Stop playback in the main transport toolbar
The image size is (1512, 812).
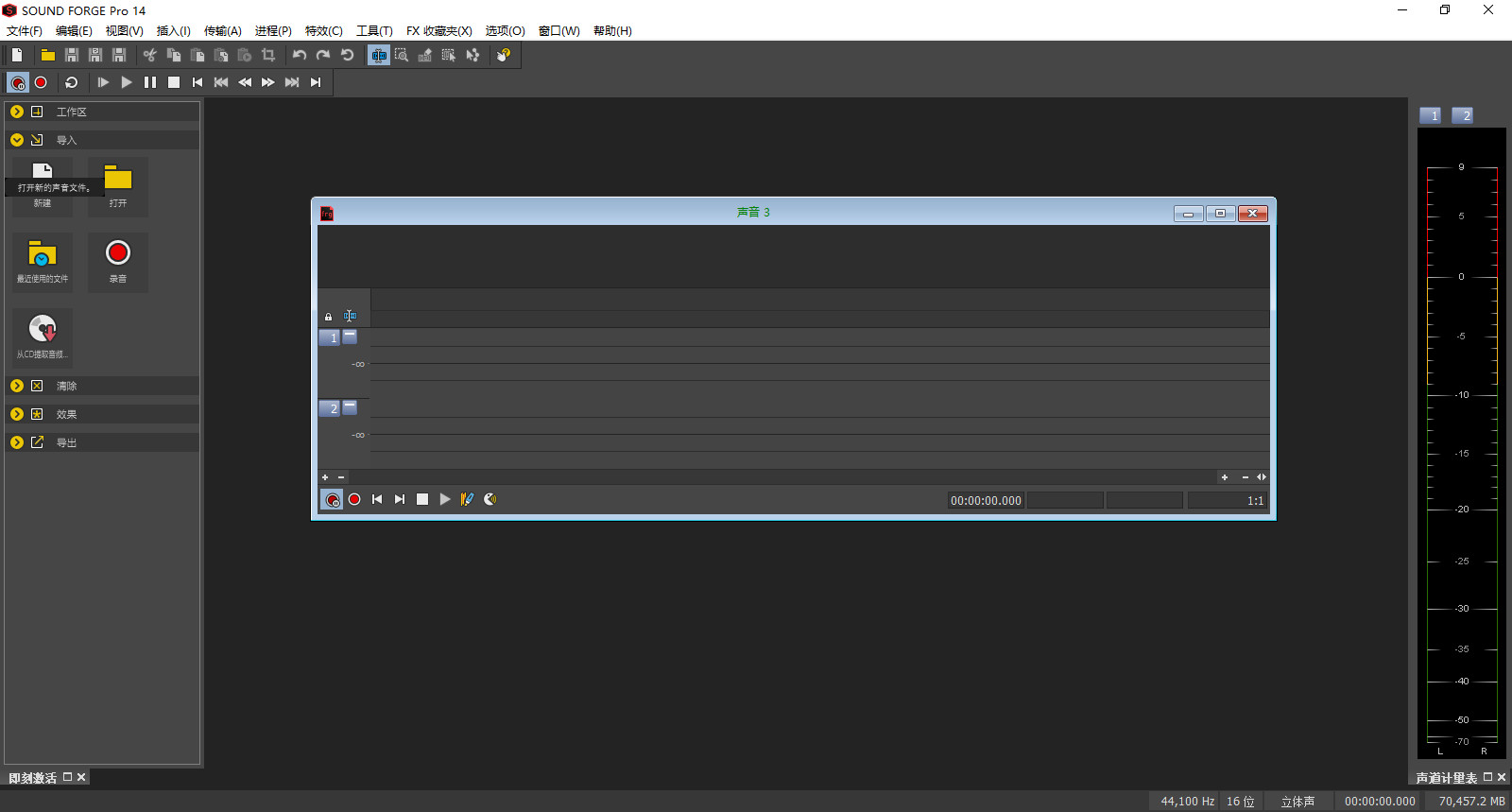(x=174, y=82)
